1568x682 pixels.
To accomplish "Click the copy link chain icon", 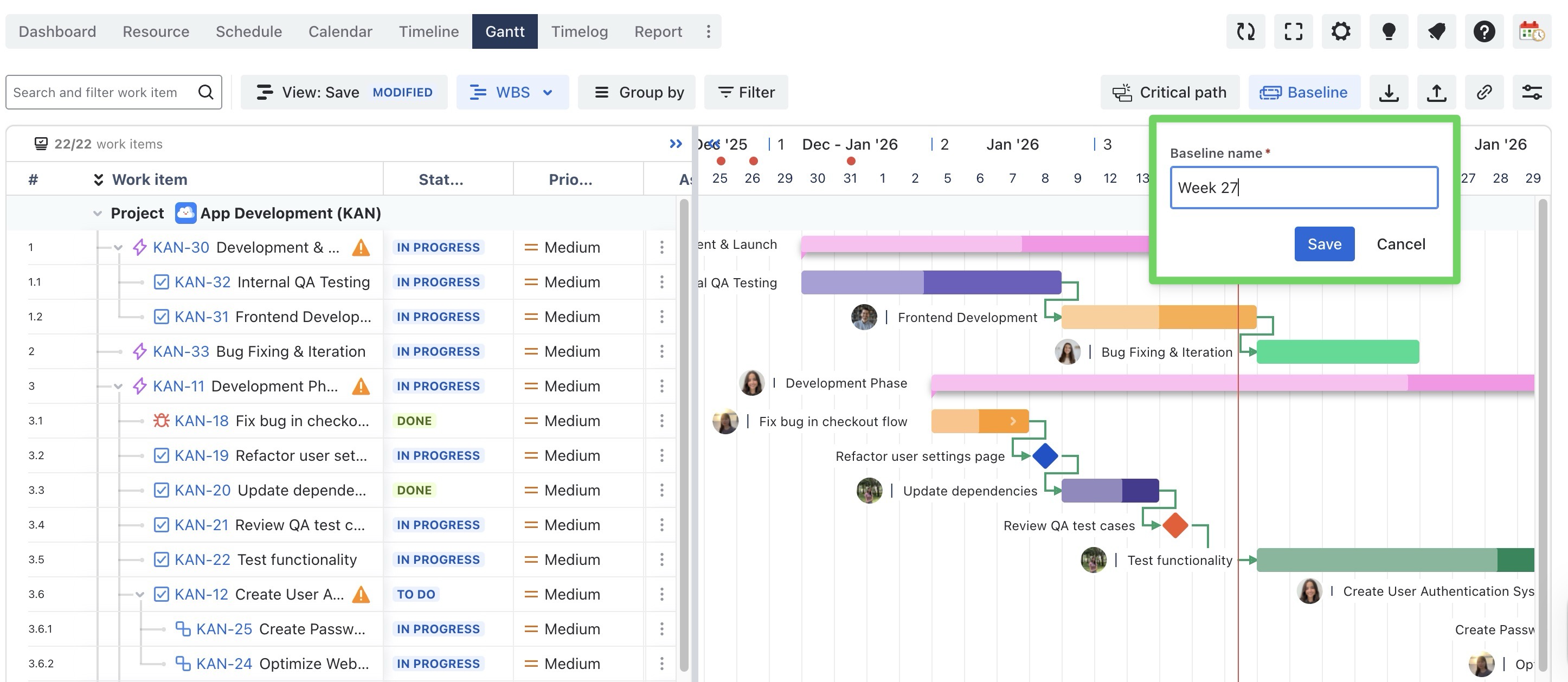I will [1484, 93].
